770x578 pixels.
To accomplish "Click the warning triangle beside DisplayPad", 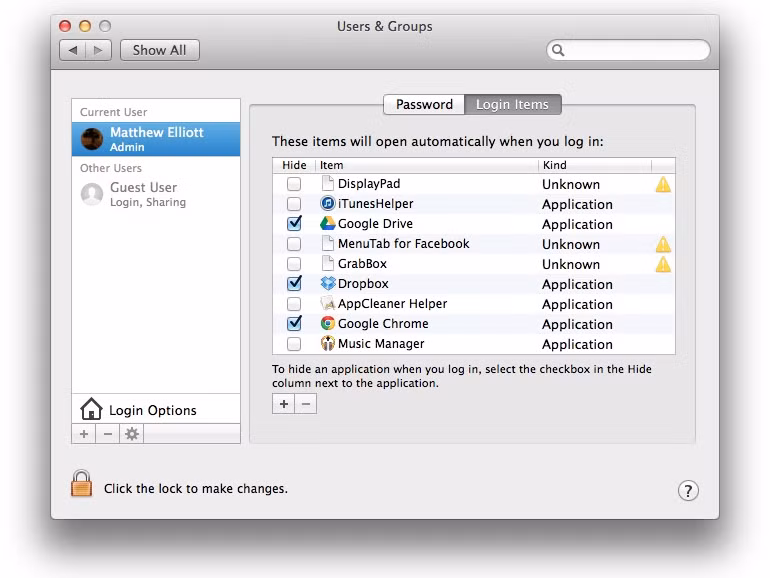I will pyautogui.click(x=662, y=185).
